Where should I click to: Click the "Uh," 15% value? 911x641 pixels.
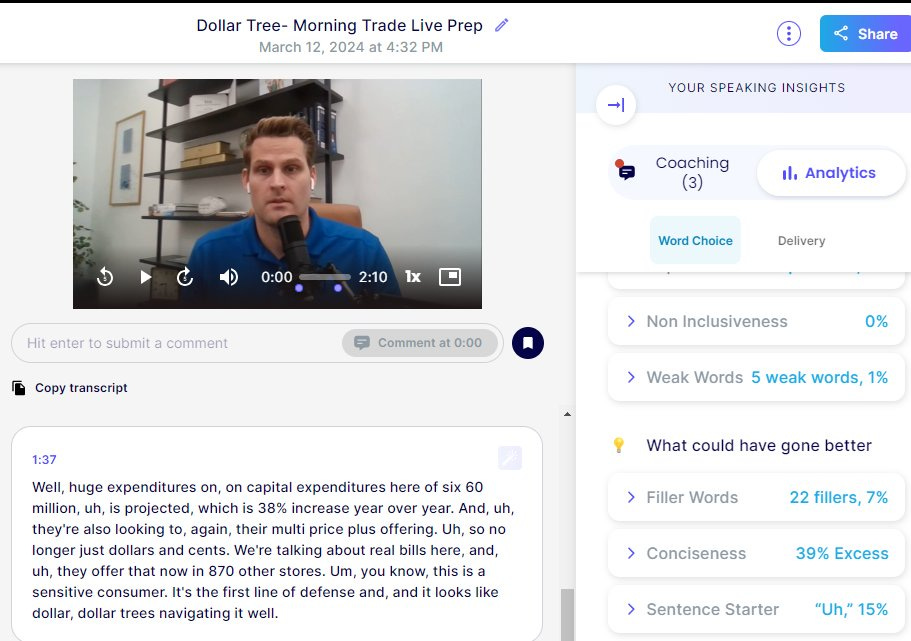point(851,609)
